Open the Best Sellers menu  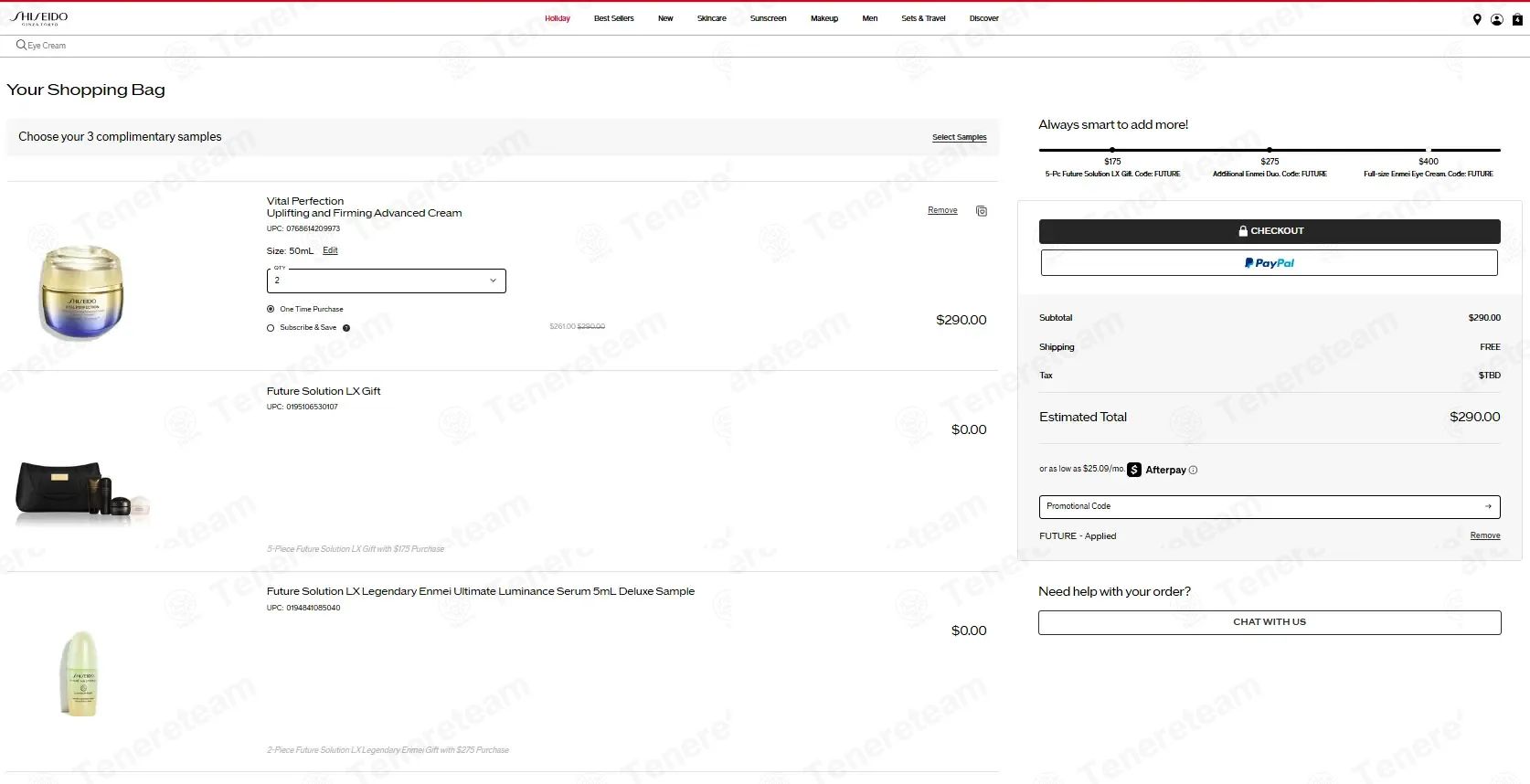click(x=614, y=18)
